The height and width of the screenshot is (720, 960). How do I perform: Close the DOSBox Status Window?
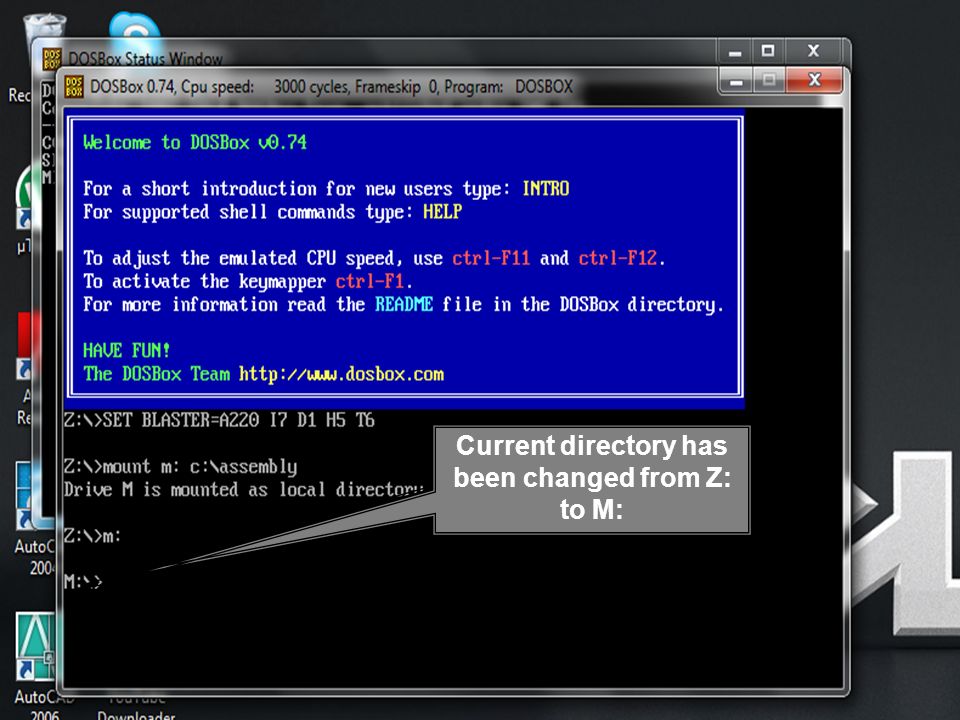pyautogui.click(x=813, y=51)
